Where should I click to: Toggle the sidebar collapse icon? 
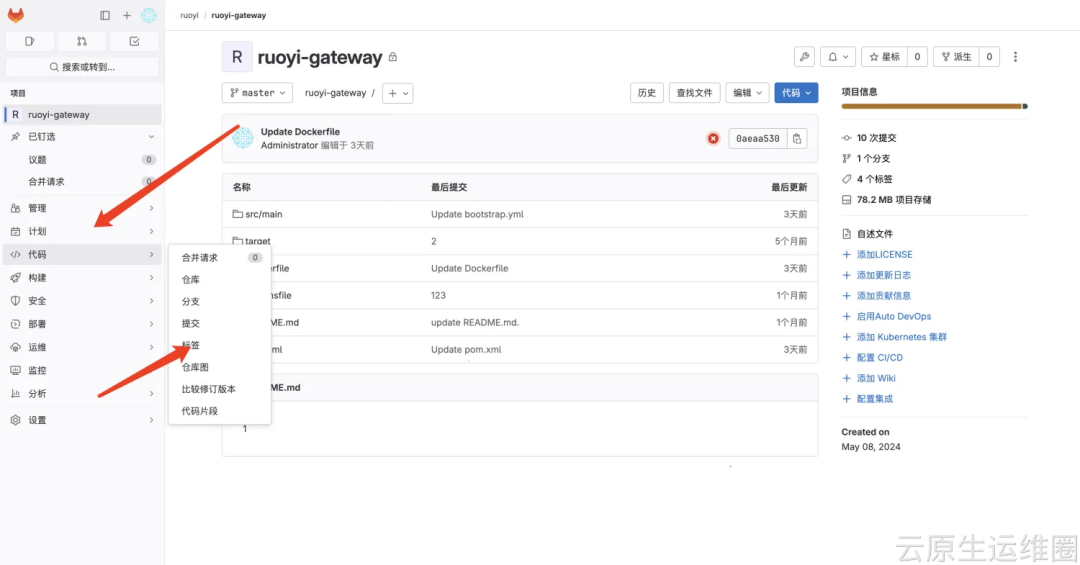[x=105, y=15]
